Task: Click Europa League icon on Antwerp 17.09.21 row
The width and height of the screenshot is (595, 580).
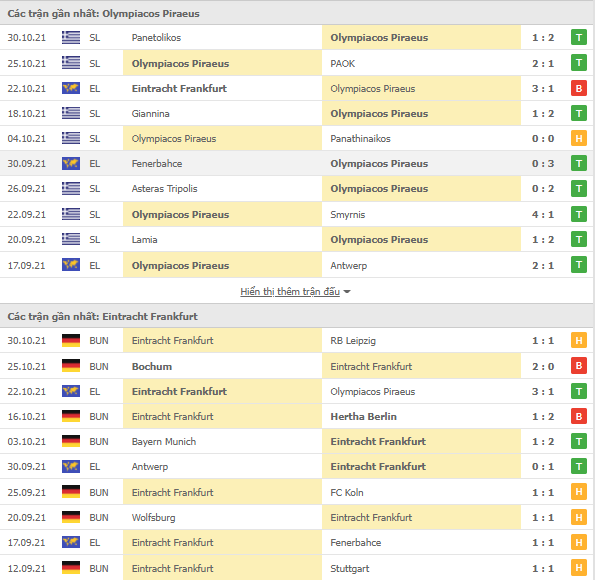Action: (71, 265)
